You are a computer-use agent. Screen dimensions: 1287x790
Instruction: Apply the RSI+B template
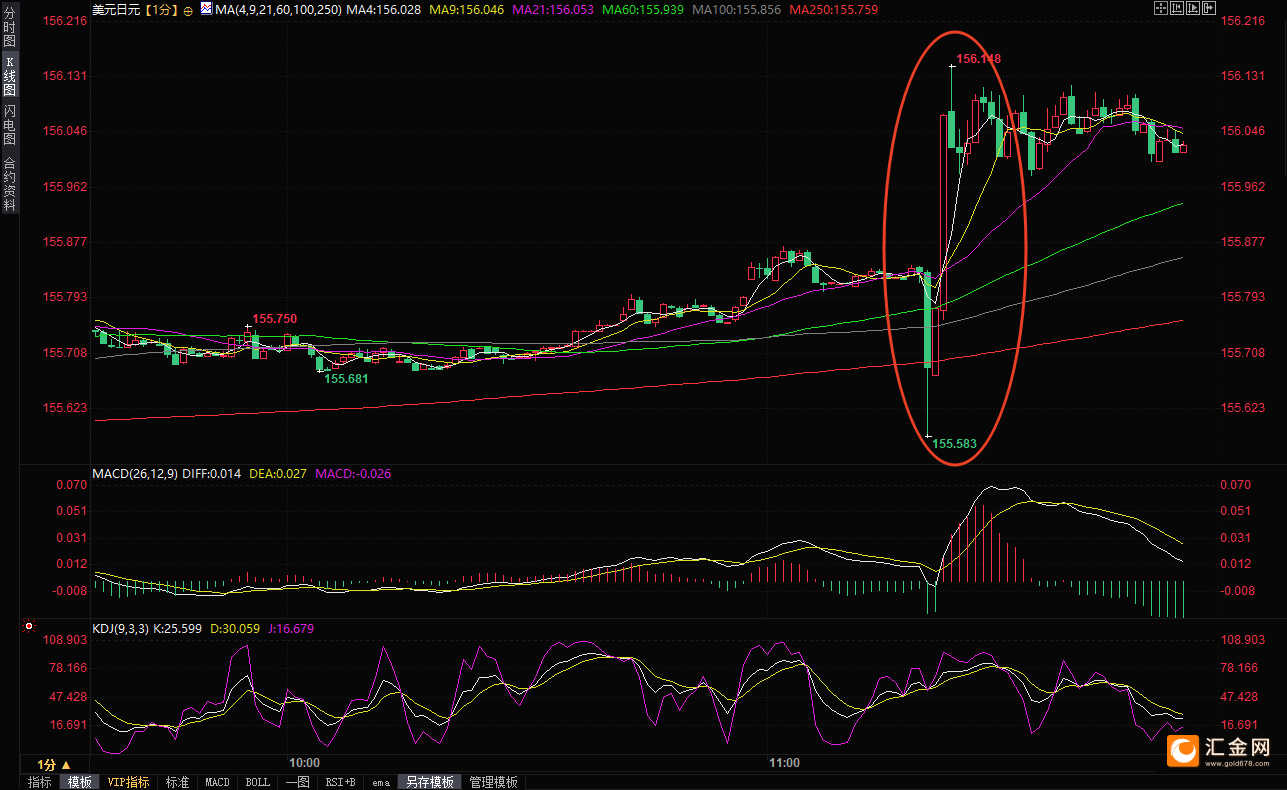coord(340,782)
